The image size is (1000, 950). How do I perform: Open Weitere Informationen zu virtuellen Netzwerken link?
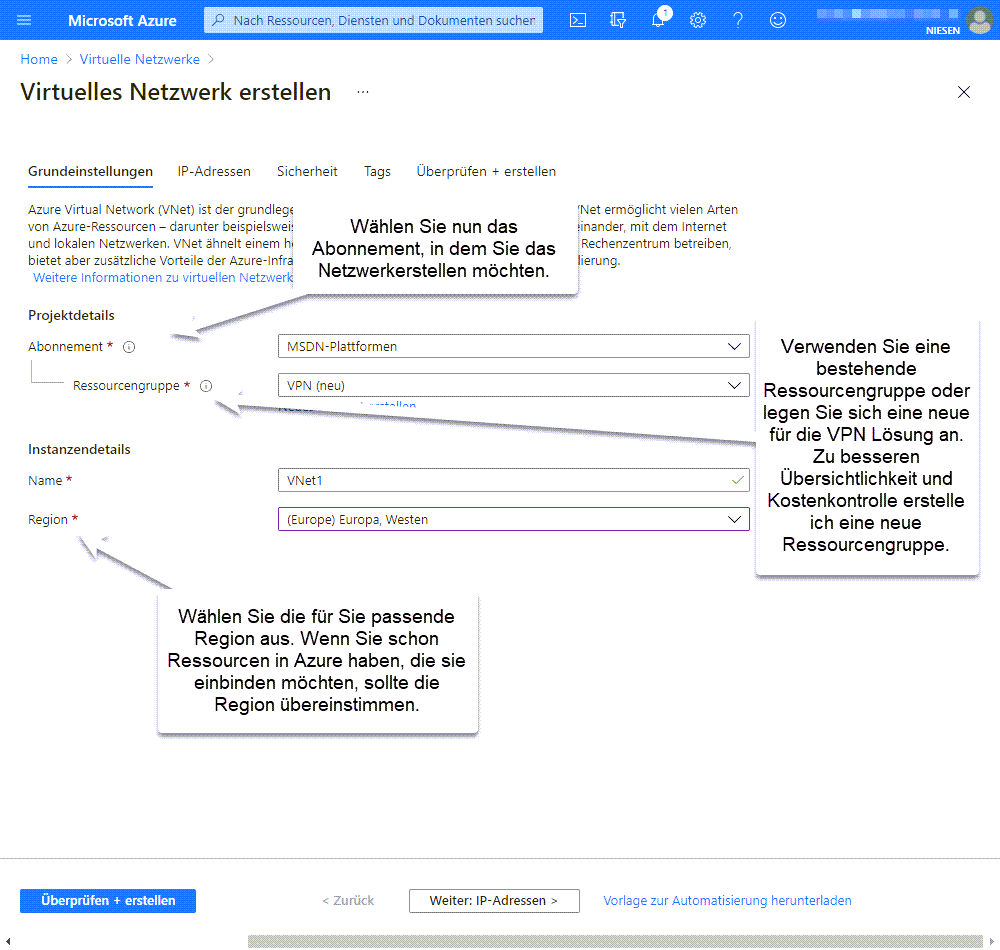click(163, 277)
